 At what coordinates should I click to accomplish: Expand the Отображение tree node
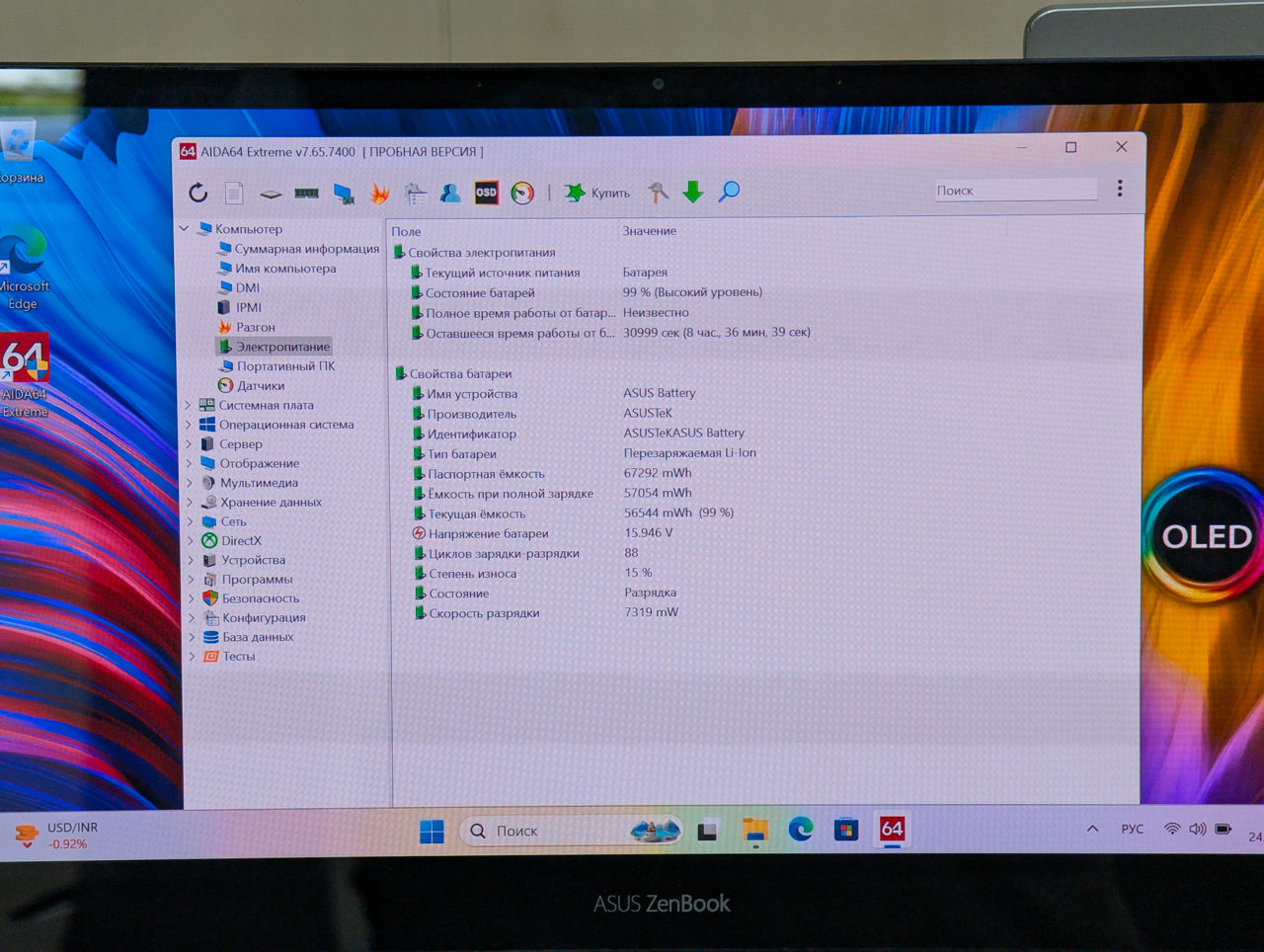pyautogui.click(x=190, y=463)
